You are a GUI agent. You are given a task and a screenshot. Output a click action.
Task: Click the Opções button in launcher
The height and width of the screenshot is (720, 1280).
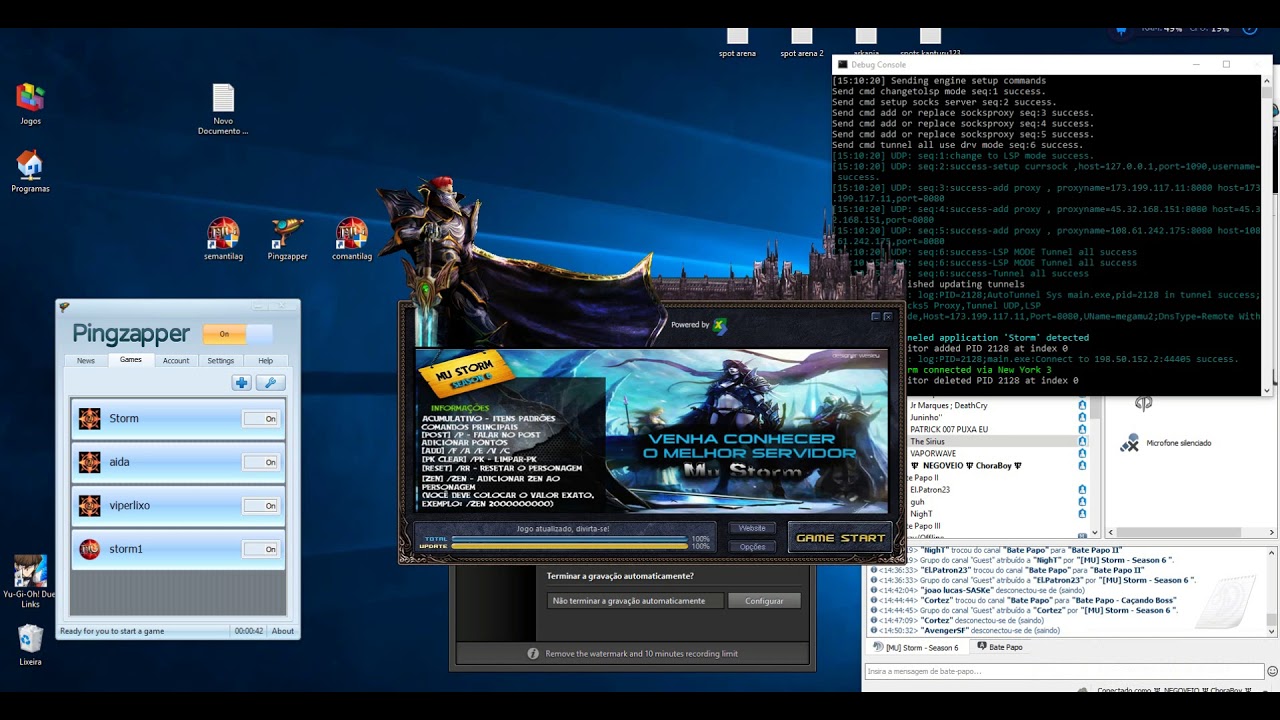coord(752,547)
